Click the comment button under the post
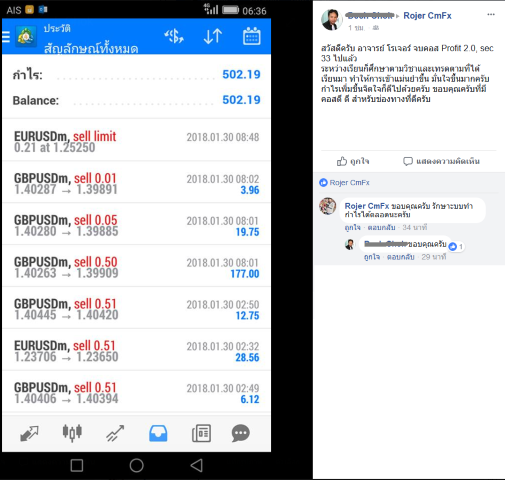The width and height of the screenshot is (505, 480). tap(441, 161)
